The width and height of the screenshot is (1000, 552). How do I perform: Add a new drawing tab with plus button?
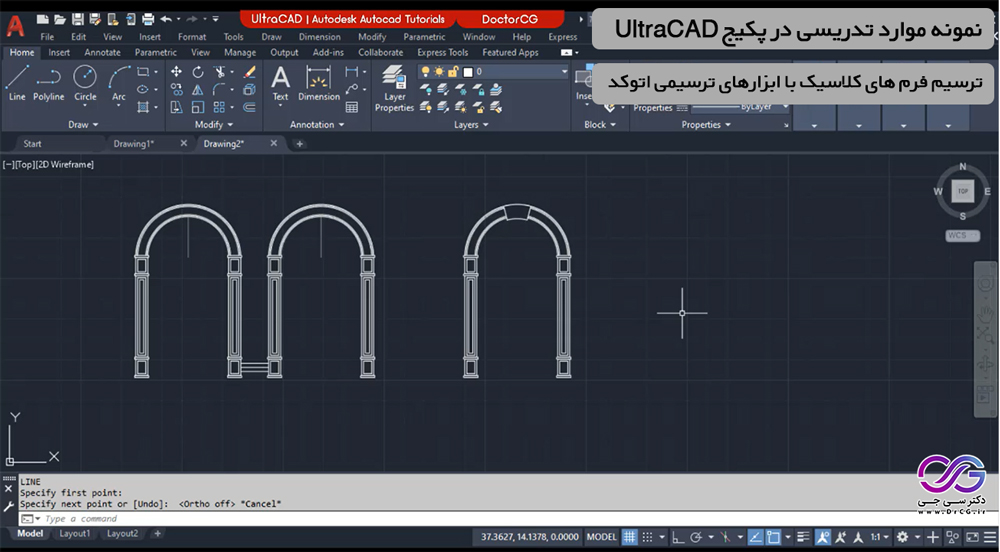(299, 143)
